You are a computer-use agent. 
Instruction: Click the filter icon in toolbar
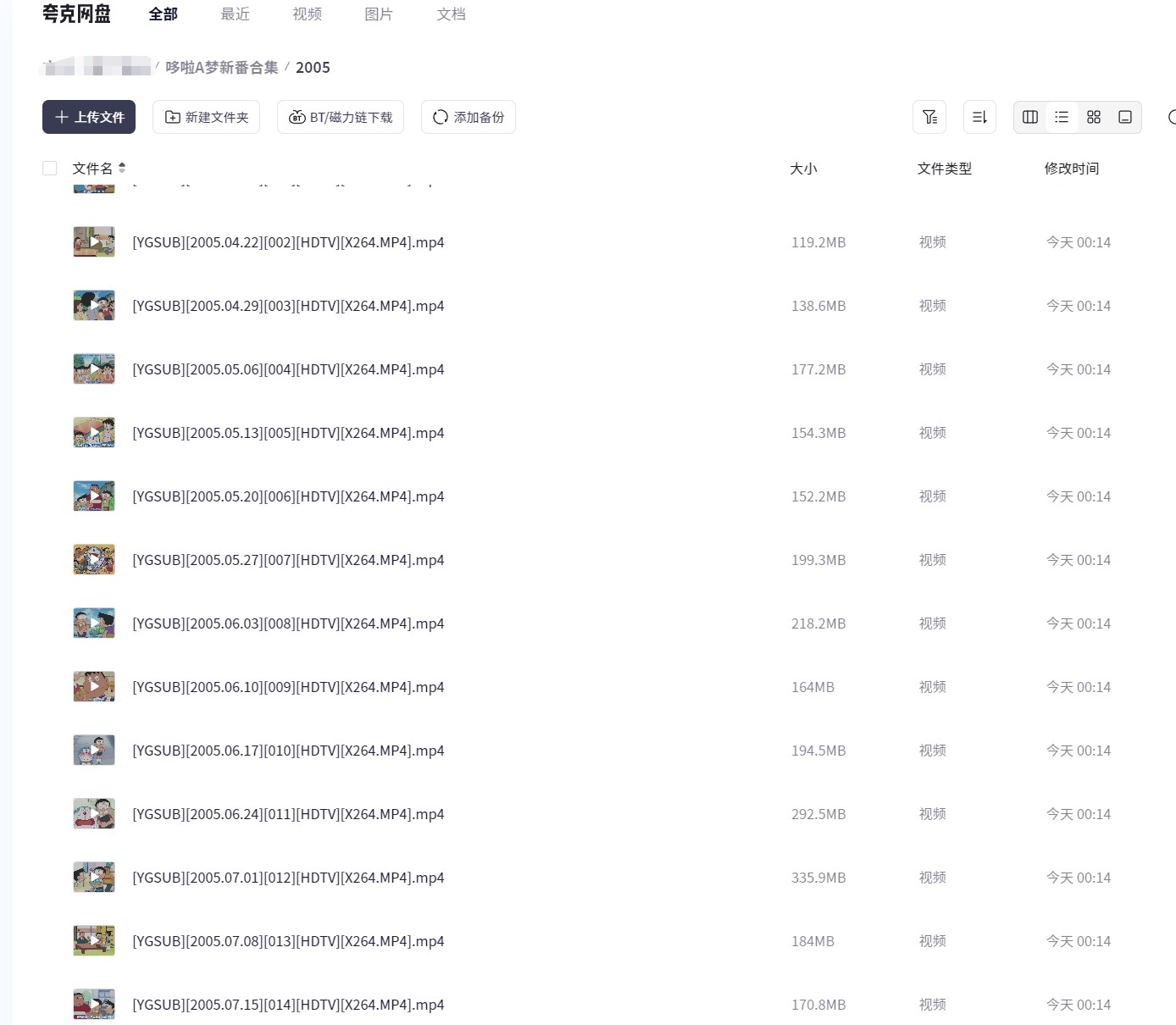point(929,117)
